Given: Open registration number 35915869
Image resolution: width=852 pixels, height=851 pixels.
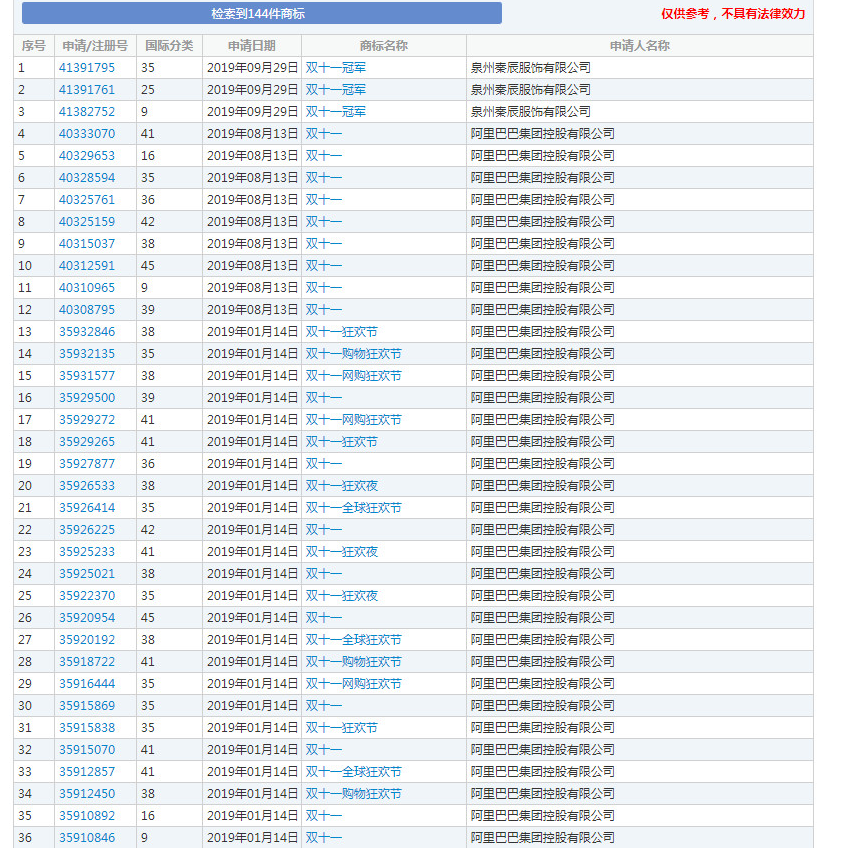Looking at the screenshot, I should coord(86,706).
